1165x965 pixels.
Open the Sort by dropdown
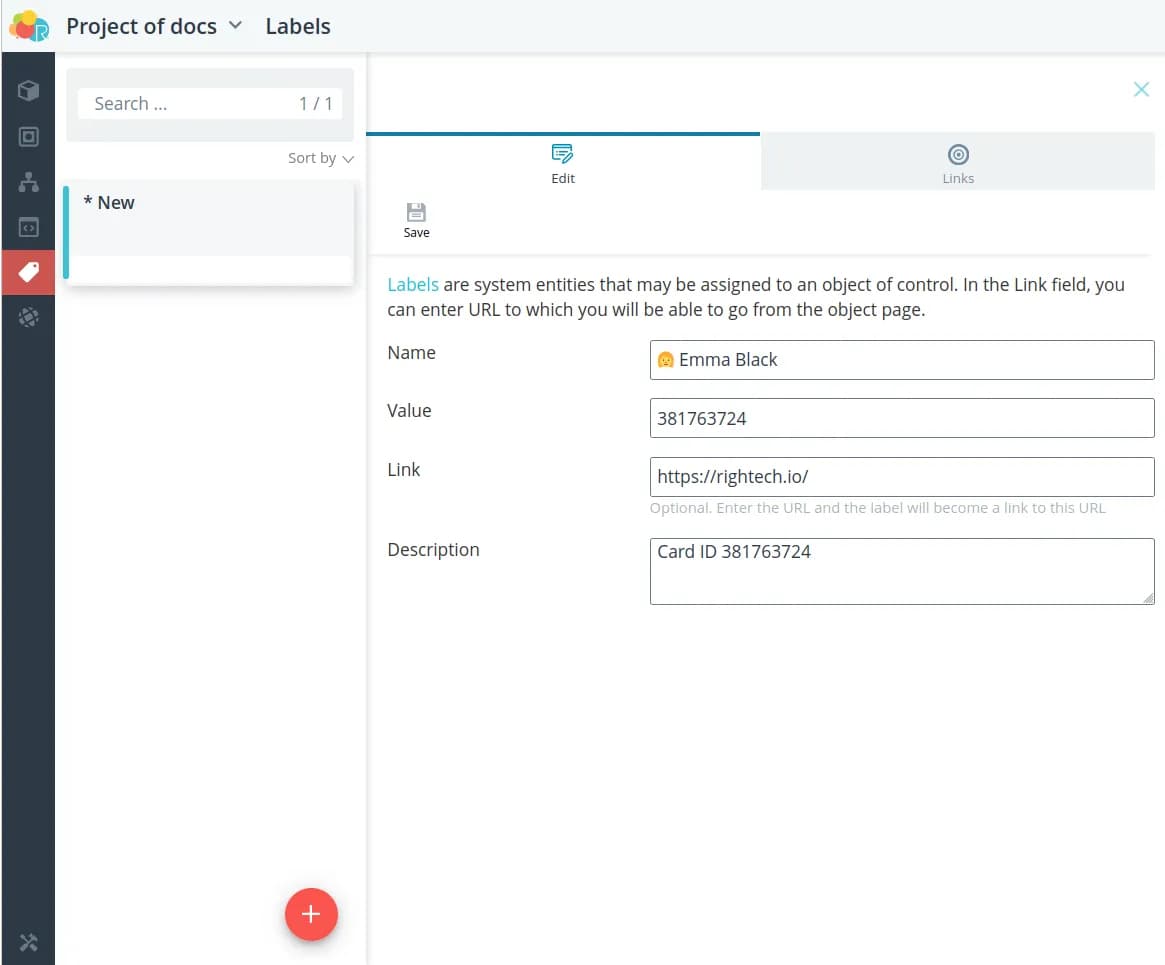click(x=321, y=158)
